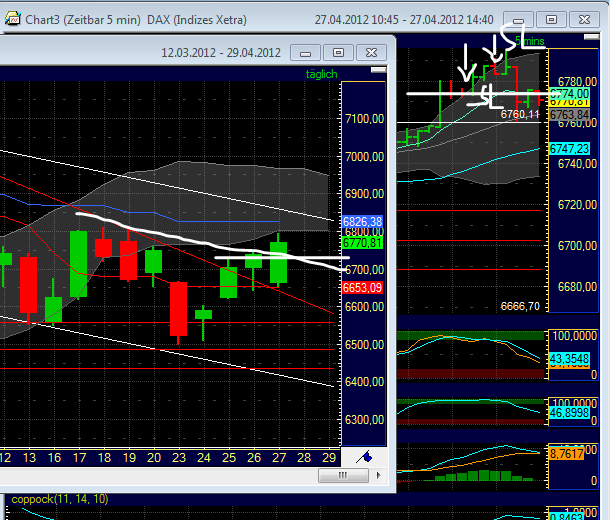Click the 6720,00 scale value on 5 min chart
The width and height of the screenshot is (610, 520).
[577, 205]
